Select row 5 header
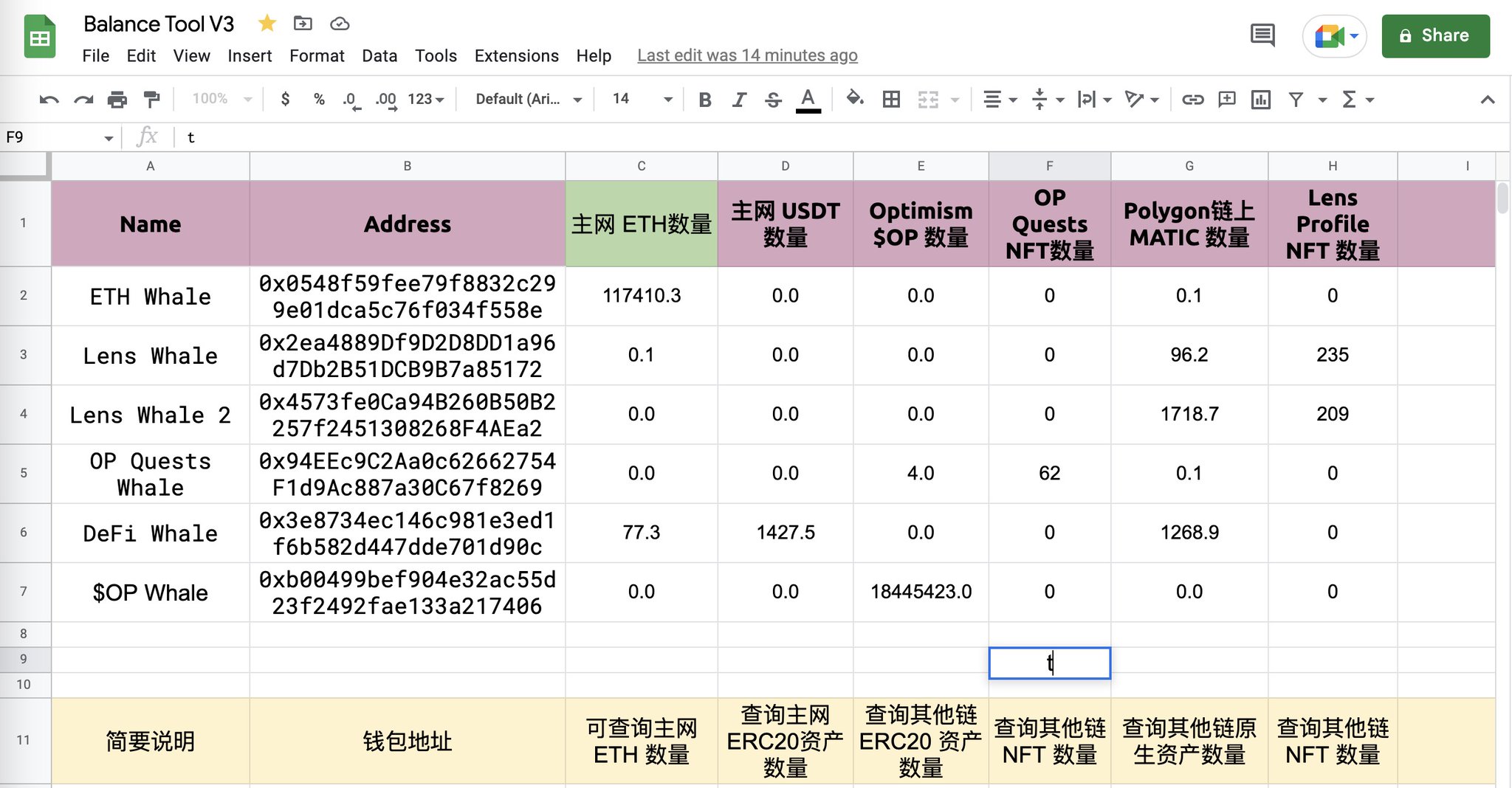Viewport: 1512px width, 788px height. click(x=24, y=474)
